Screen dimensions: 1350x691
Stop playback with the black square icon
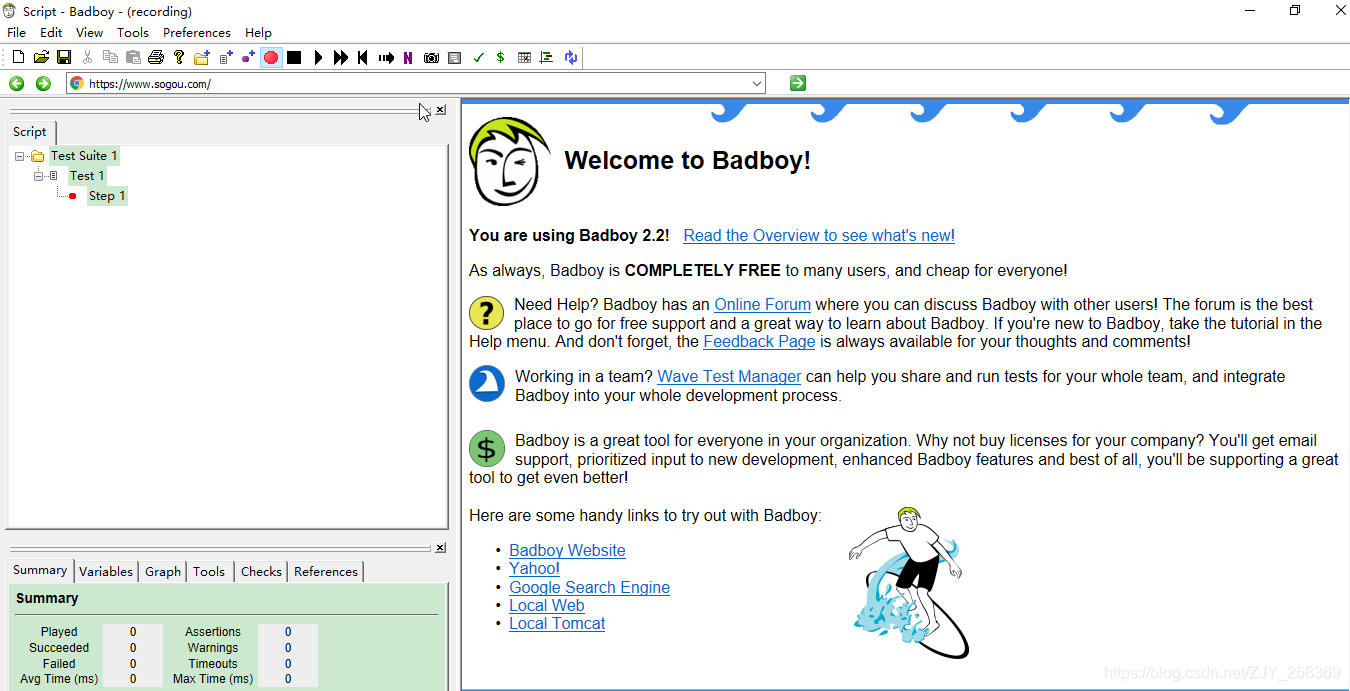(294, 57)
